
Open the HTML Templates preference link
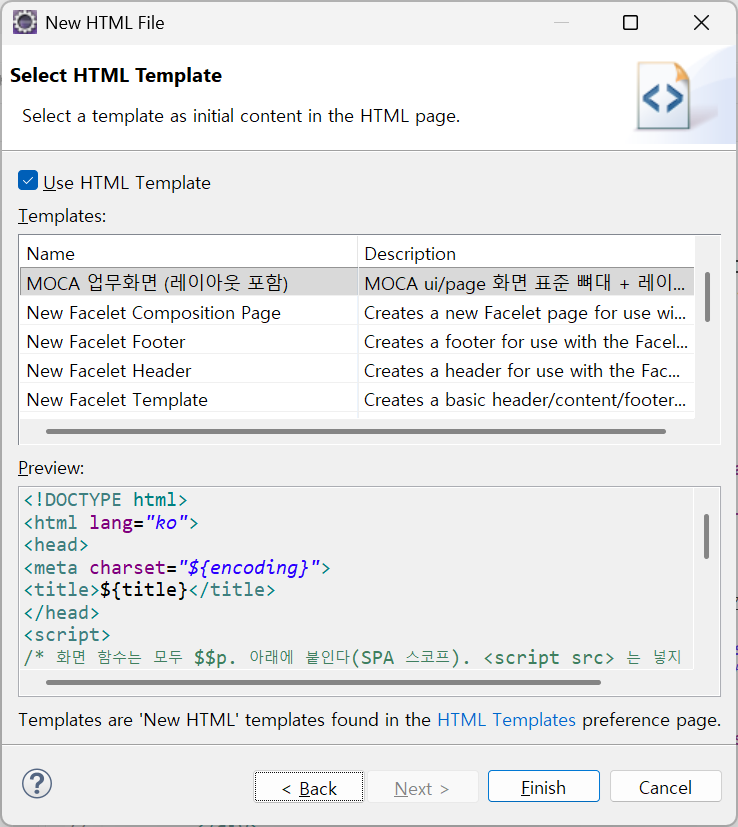click(x=506, y=719)
